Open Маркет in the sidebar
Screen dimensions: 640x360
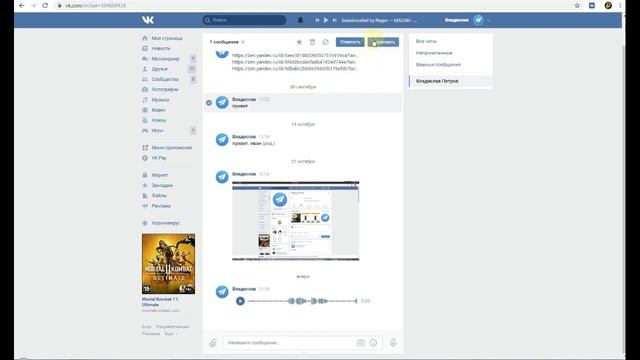[160, 175]
